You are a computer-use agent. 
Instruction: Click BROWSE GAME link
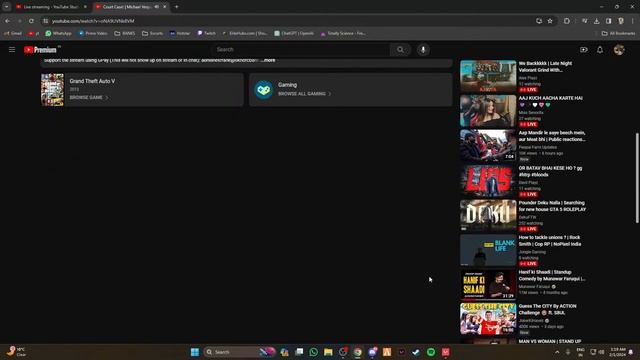89,98
